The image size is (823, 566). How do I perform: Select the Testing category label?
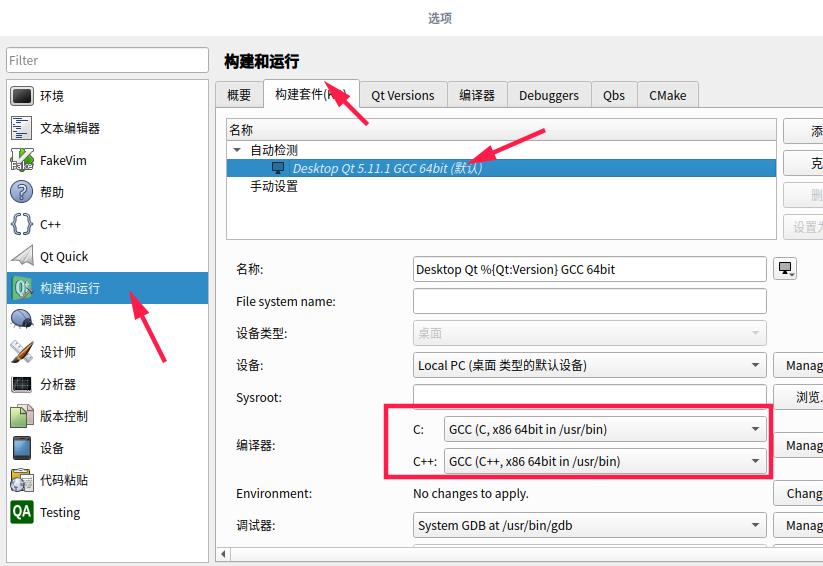pyautogui.click(x=60, y=512)
